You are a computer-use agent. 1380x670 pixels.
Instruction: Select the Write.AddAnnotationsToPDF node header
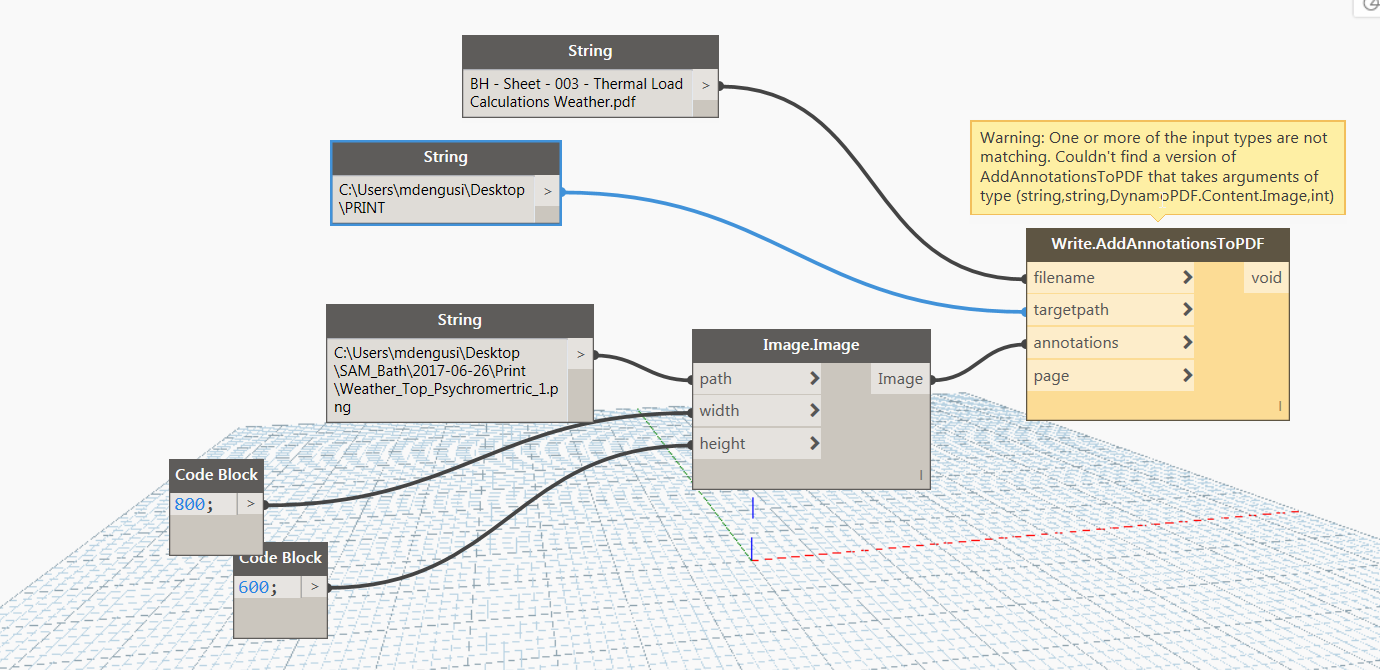[1157, 243]
